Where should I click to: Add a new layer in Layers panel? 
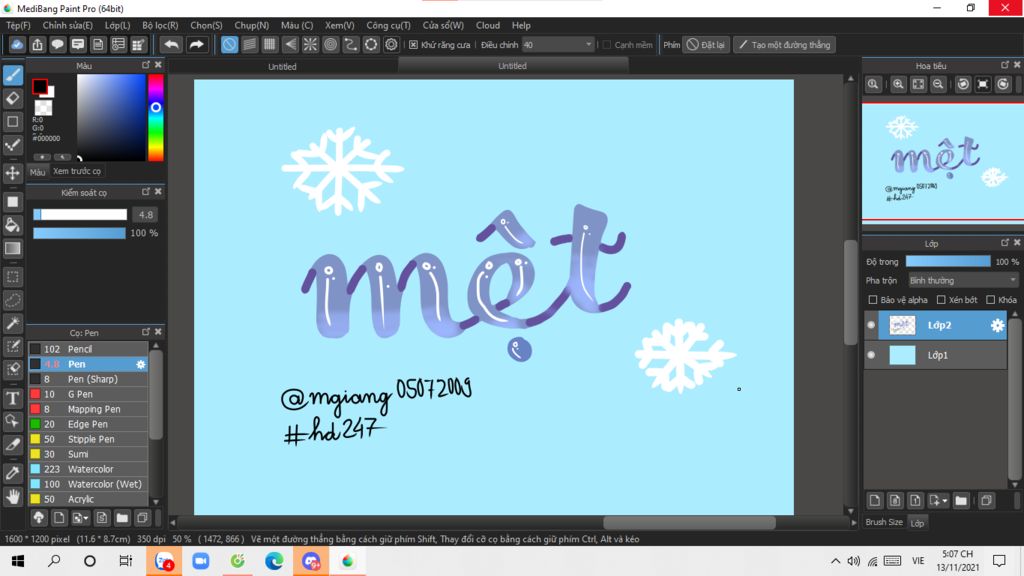[875, 501]
